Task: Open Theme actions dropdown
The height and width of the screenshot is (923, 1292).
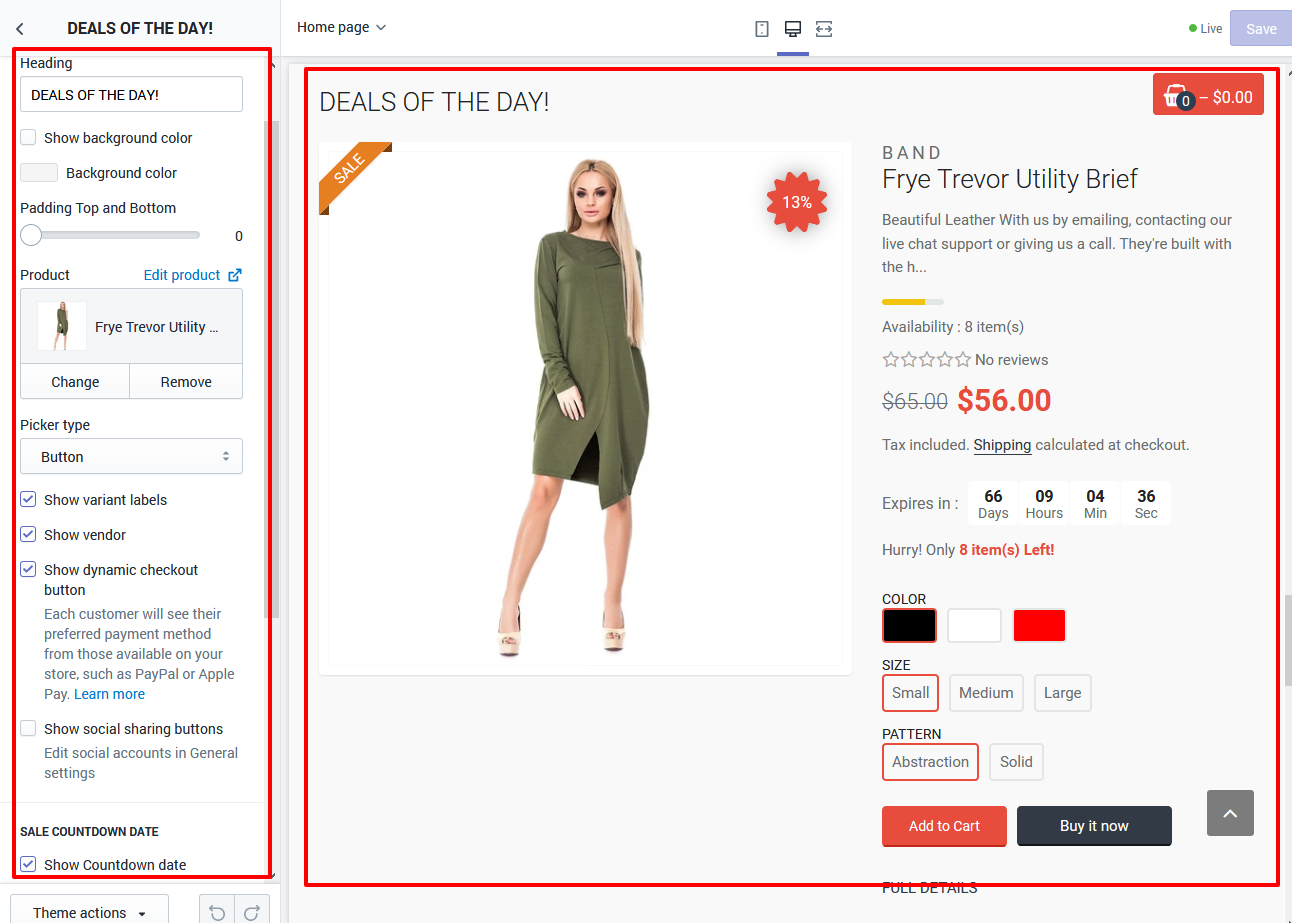Action: click(x=89, y=912)
